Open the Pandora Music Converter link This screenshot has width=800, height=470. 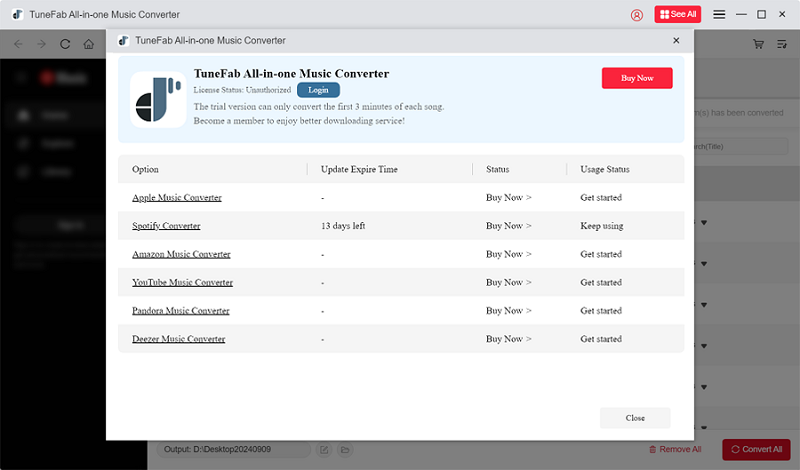[181, 310]
